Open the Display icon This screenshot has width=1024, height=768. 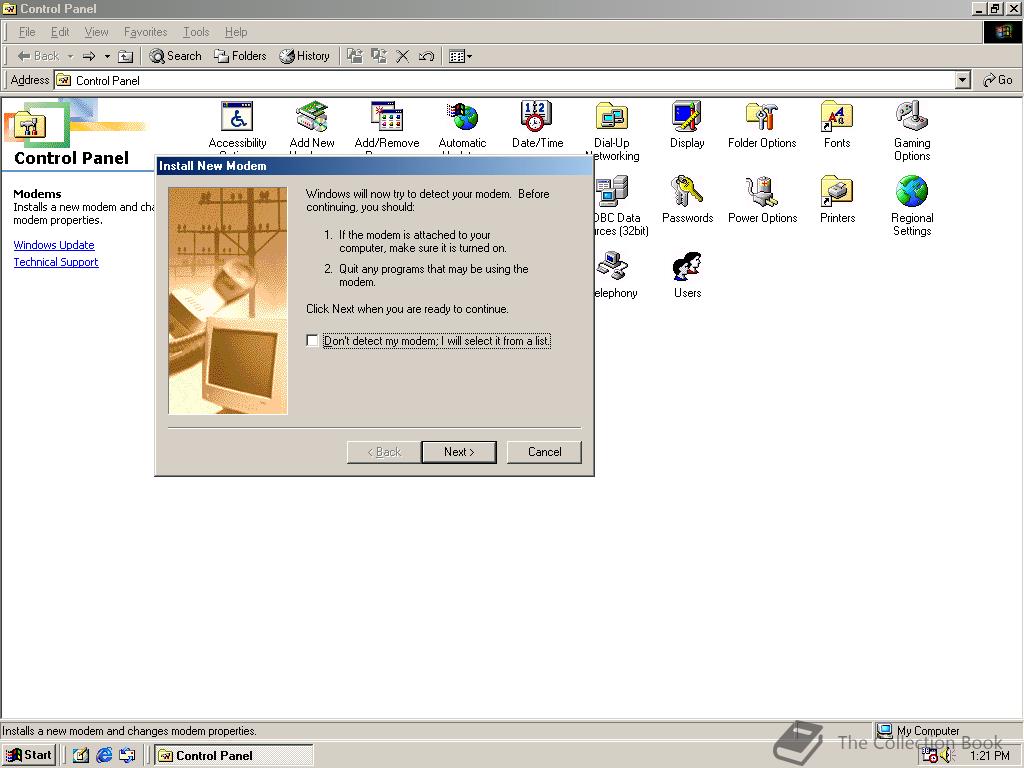pos(687,118)
